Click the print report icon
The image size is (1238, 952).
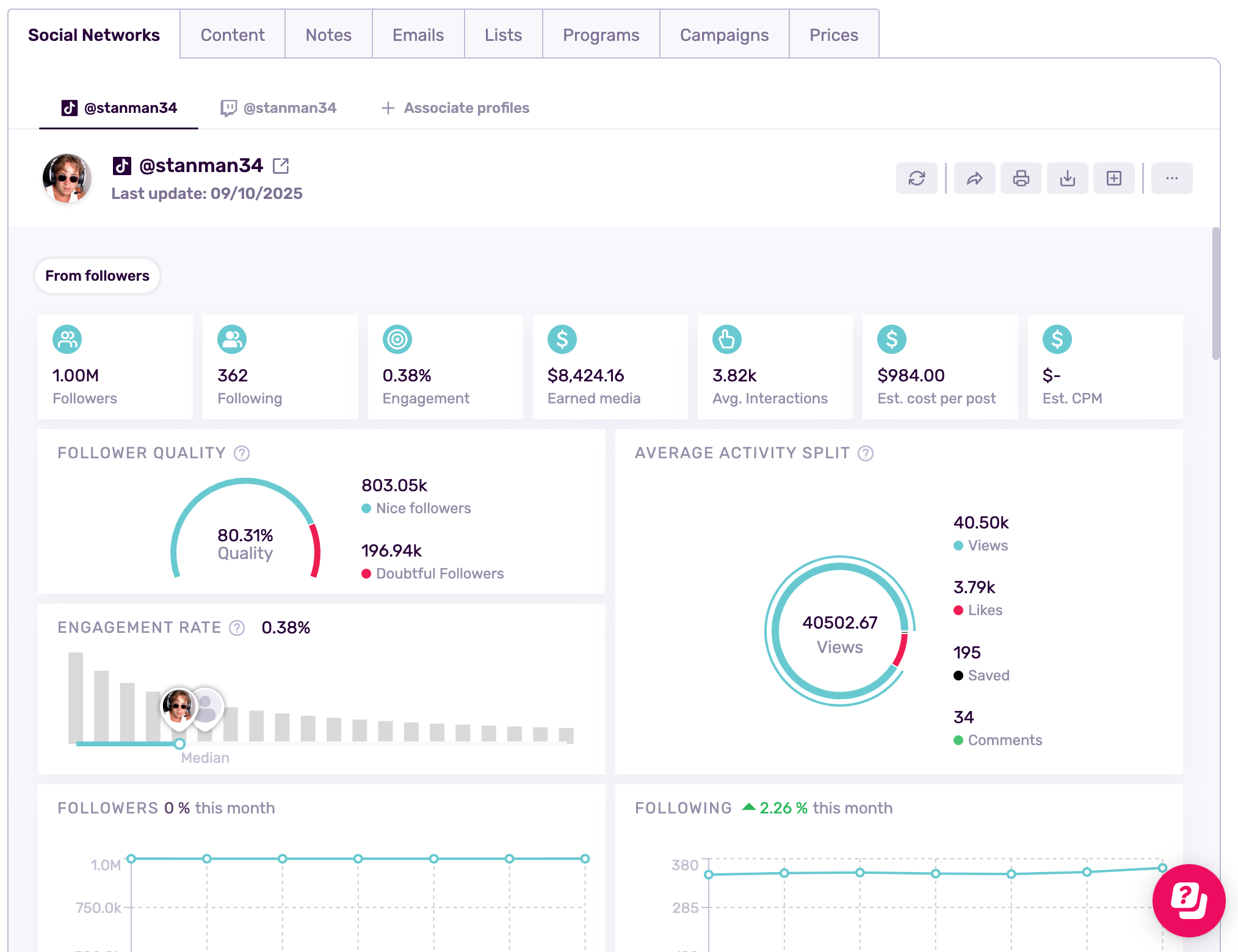(1021, 178)
